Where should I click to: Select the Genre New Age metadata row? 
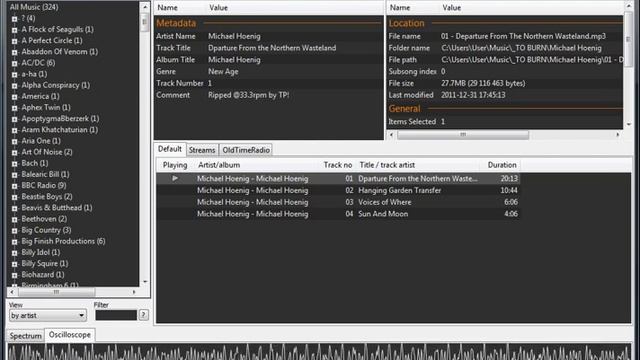click(x=269, y=71)
